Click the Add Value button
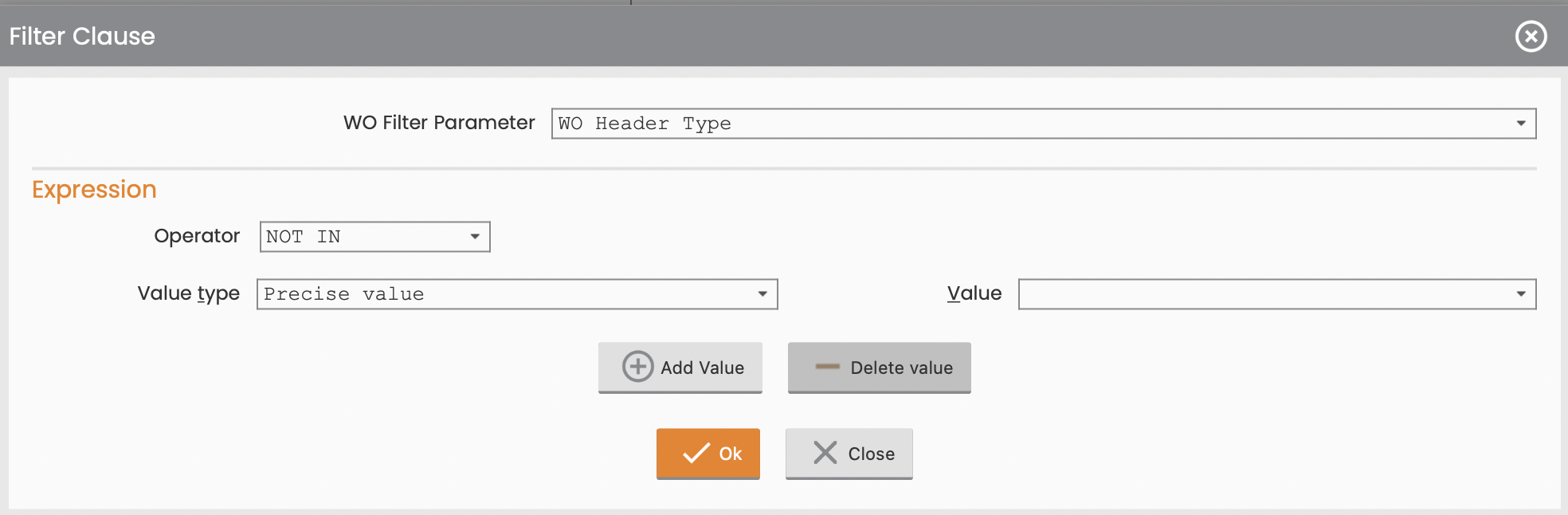Screen dimensions: 1568x515 point(680,368)
